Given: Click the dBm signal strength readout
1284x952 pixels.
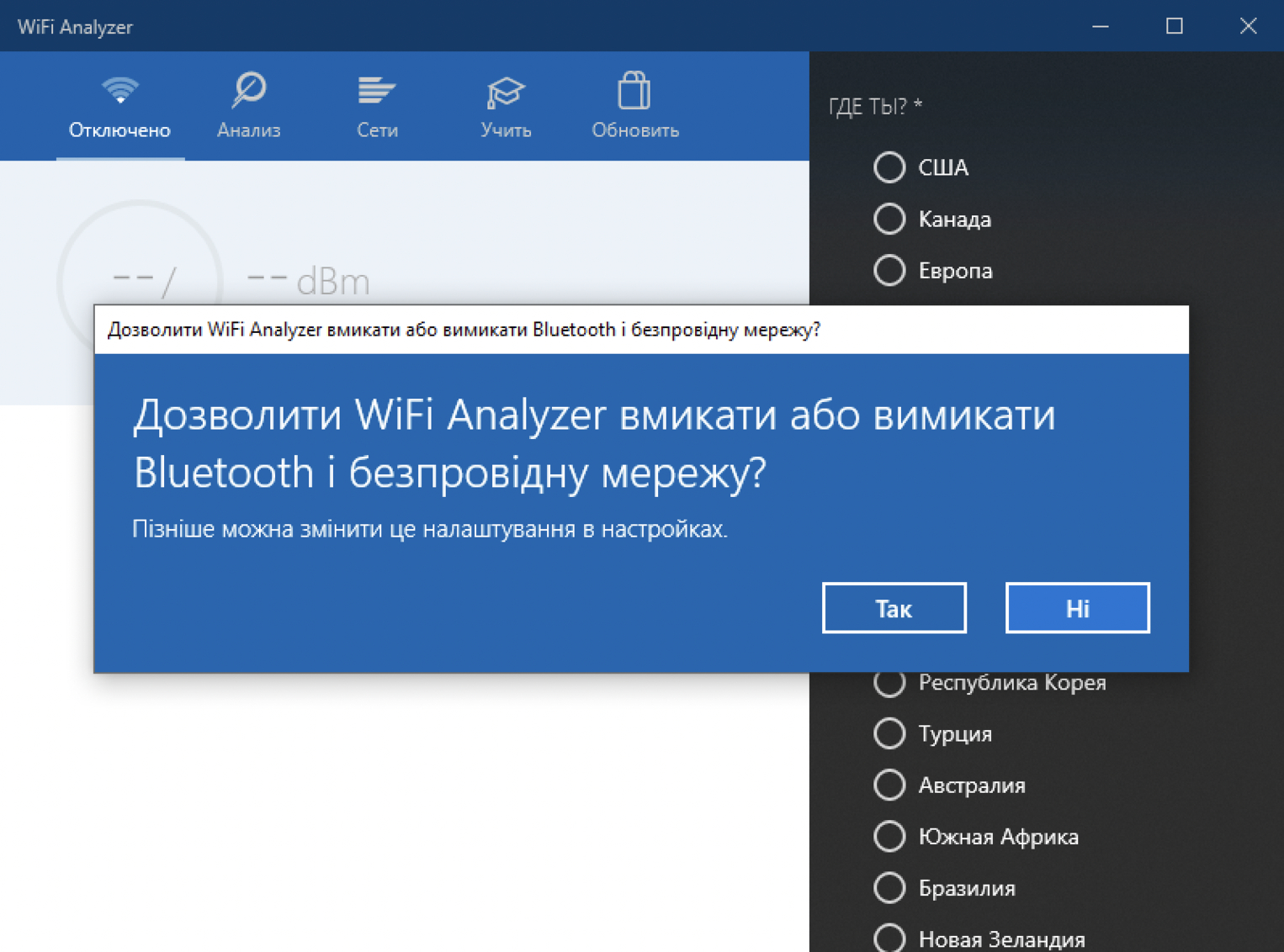Looking at the screenshot, I should click(308, 281).
